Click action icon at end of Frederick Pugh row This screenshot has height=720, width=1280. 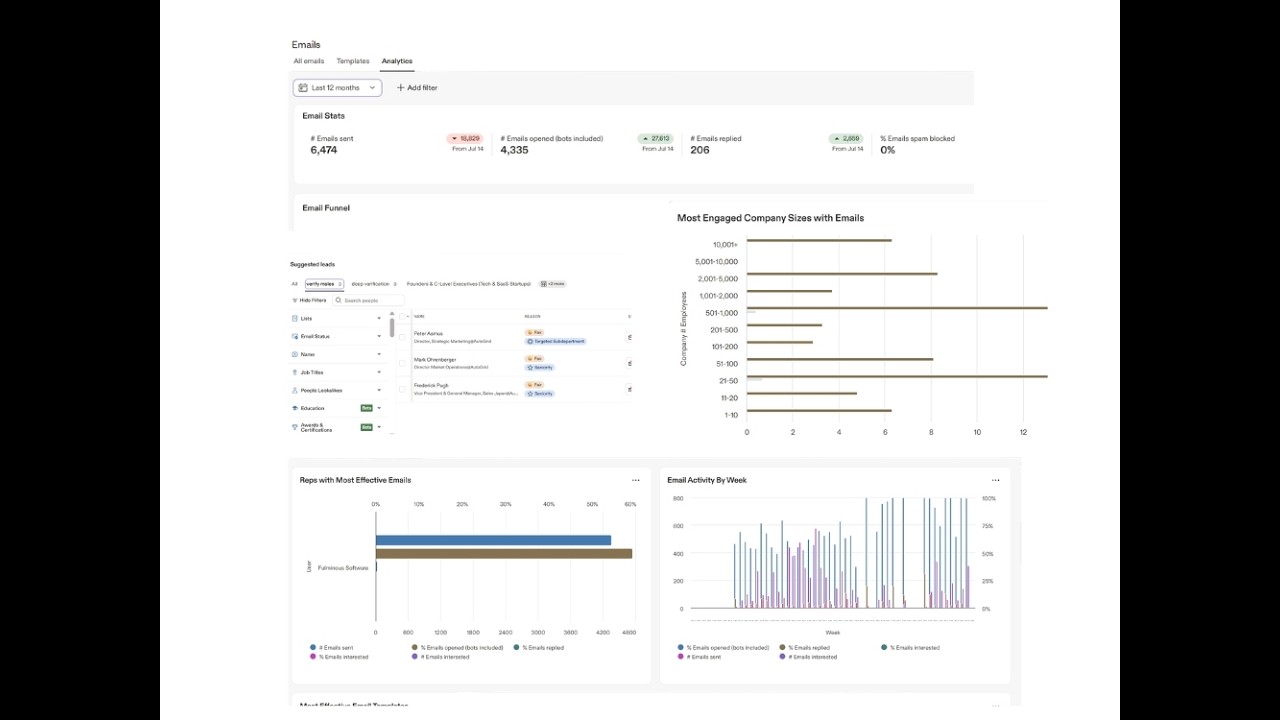[x=630, y=389]
